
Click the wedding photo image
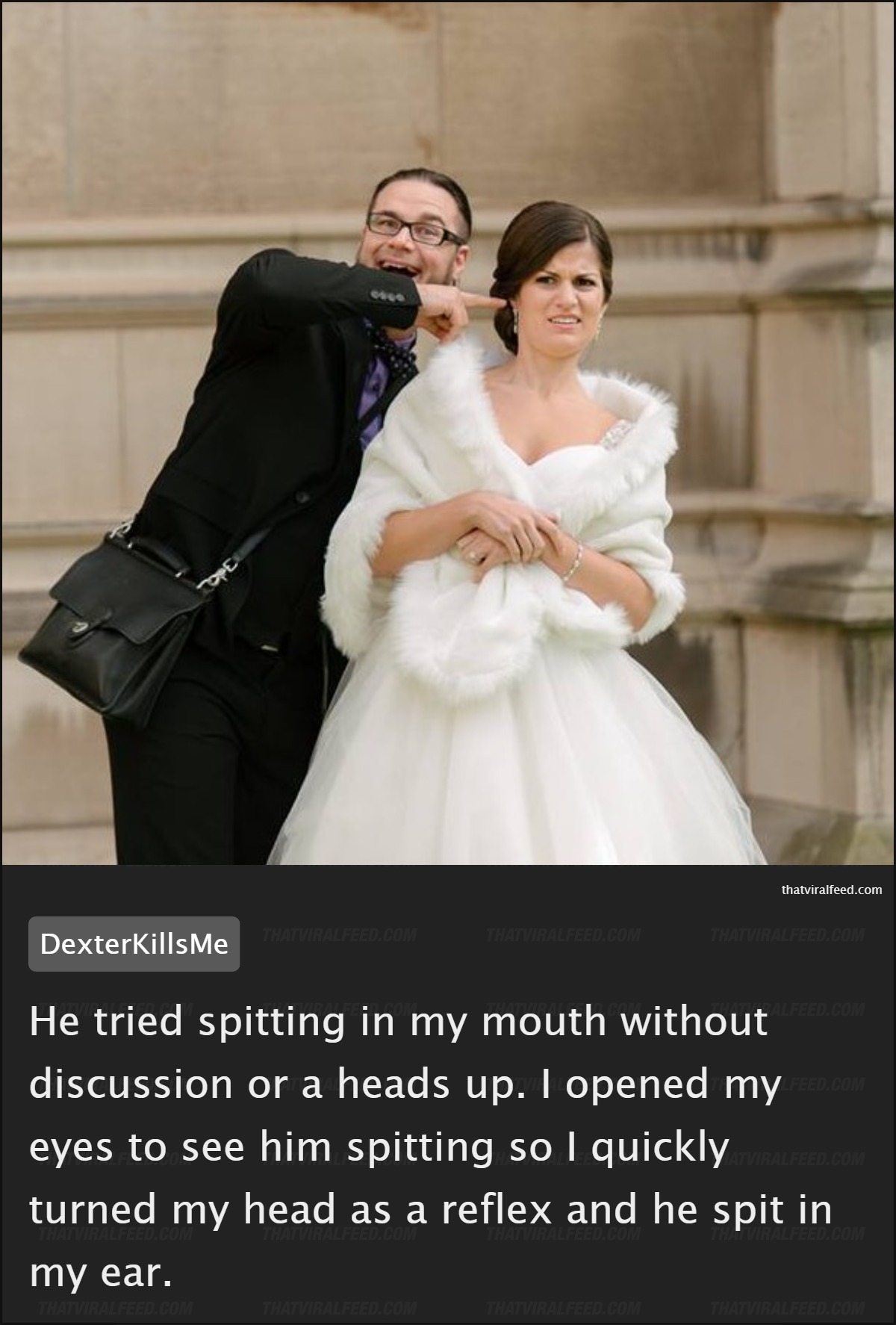(448, 432)
